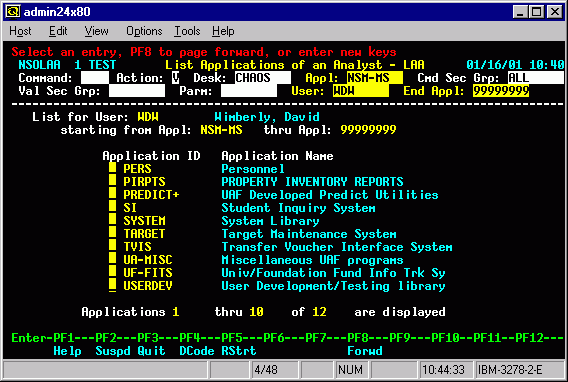Open the Host menu

20,31
